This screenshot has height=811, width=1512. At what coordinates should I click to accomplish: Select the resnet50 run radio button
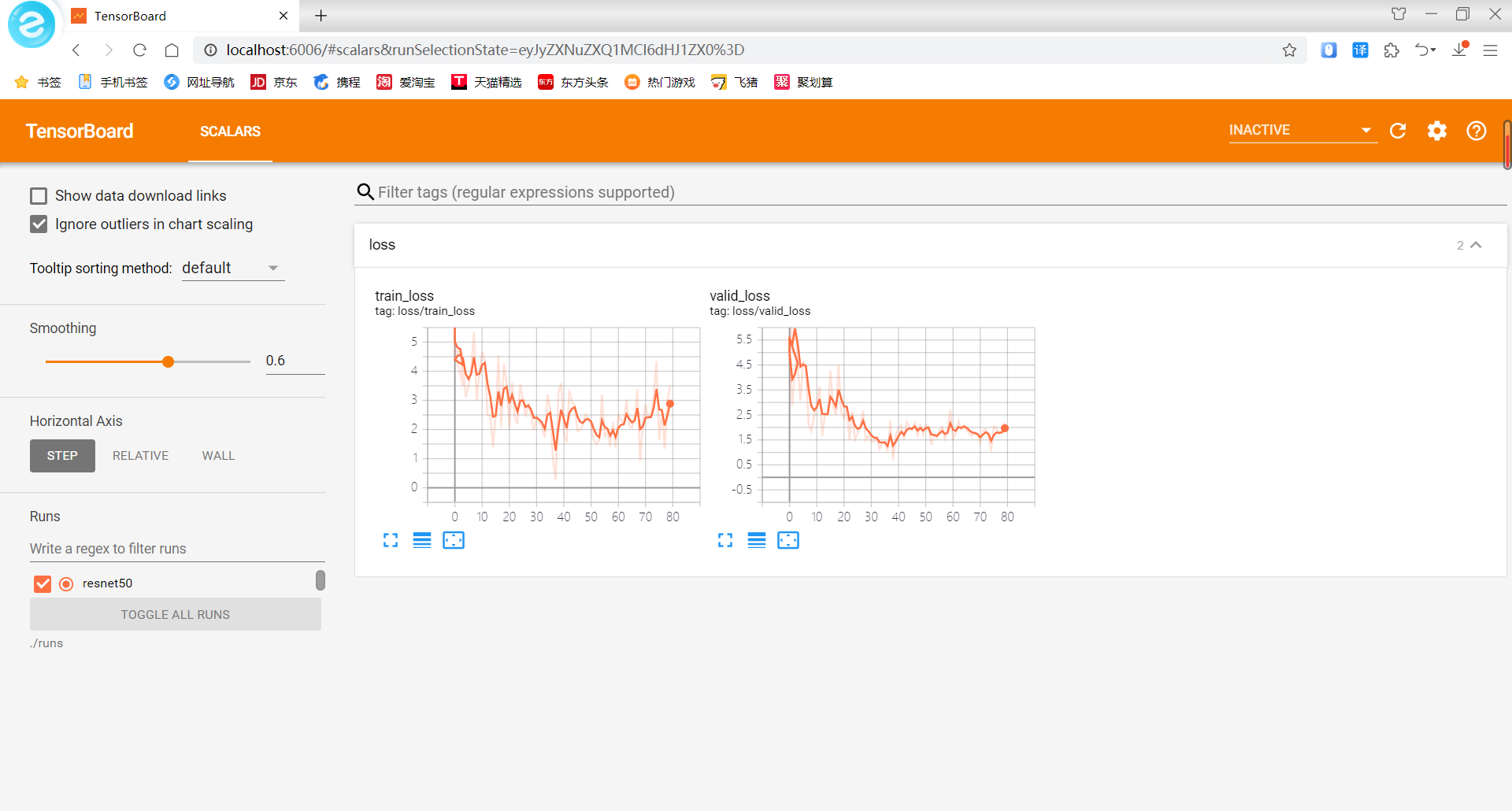66,583
